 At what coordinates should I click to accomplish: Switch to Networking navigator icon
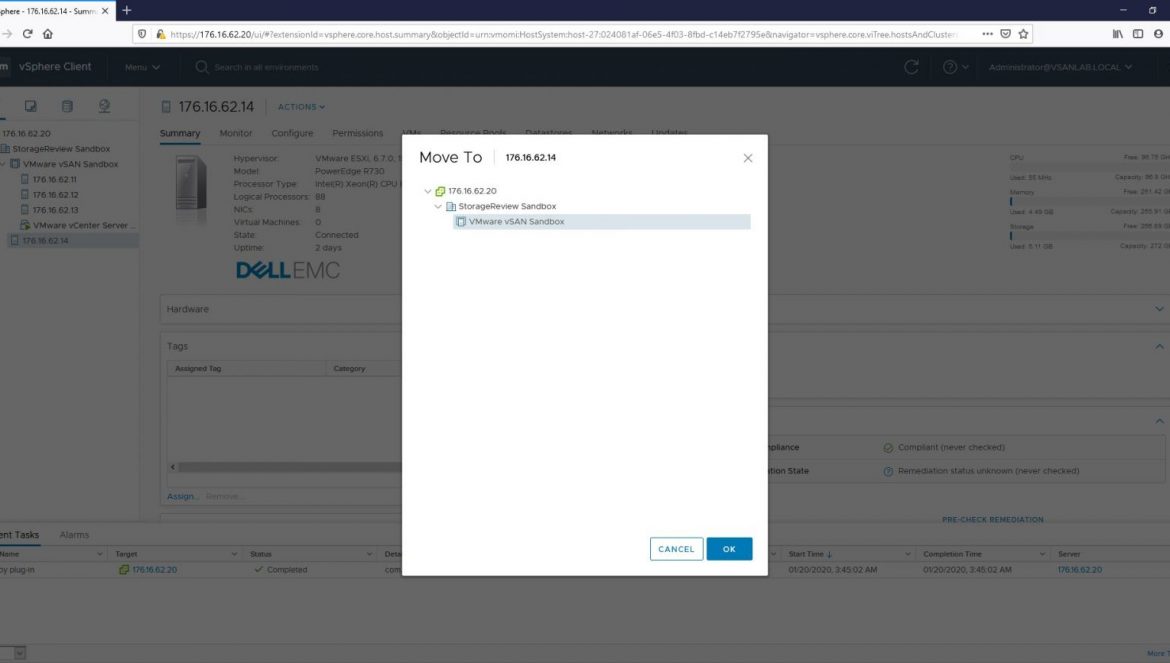pyautogui.click(x=104, y=106)
